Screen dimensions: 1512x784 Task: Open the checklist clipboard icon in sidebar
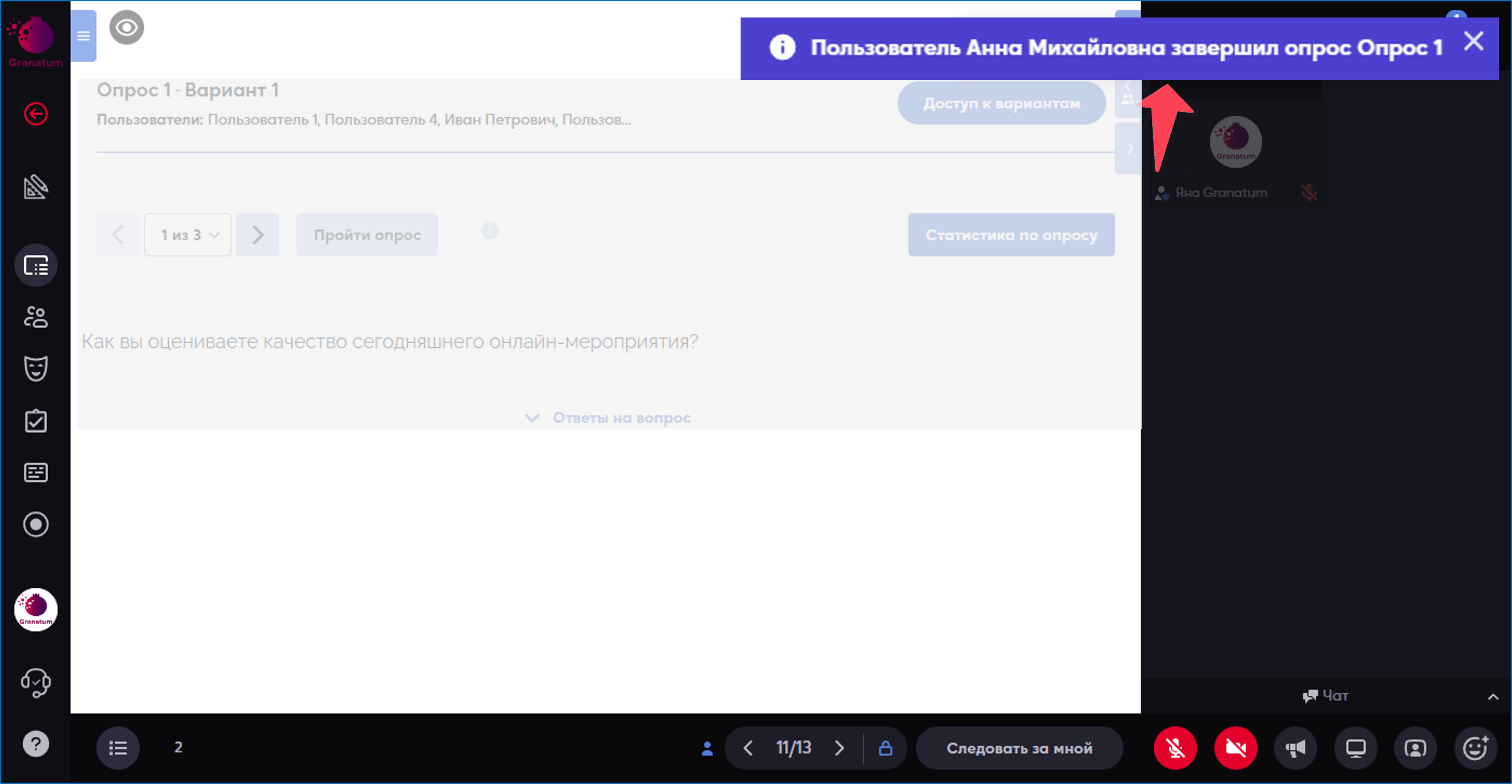pyautogui.click(x=36, y=421)
